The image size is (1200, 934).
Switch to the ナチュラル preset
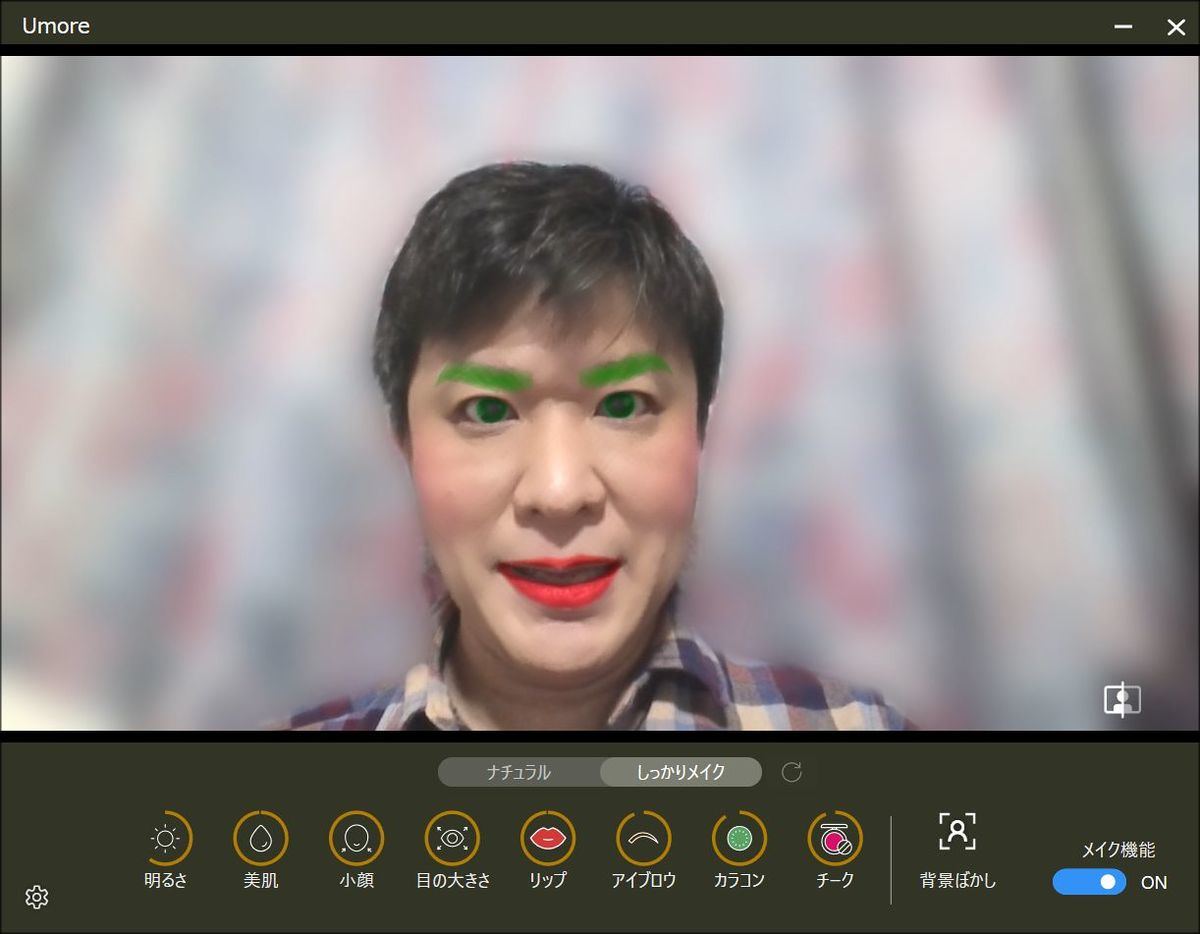519,772
